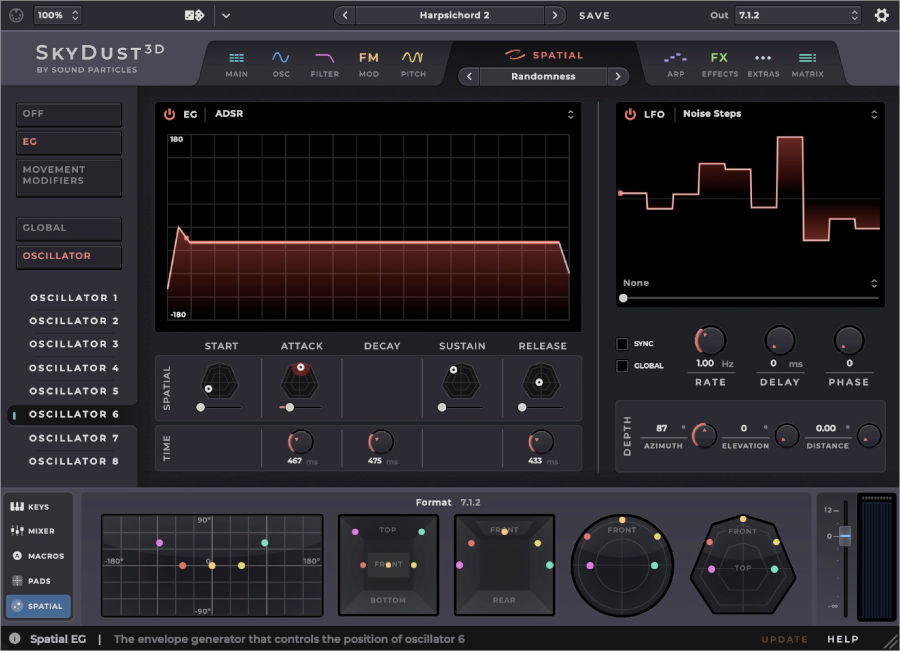Image resolution: width=900 pixels, height=651 pixels.
Task: Open the MATRIX tab
Action: pos(807,62)
